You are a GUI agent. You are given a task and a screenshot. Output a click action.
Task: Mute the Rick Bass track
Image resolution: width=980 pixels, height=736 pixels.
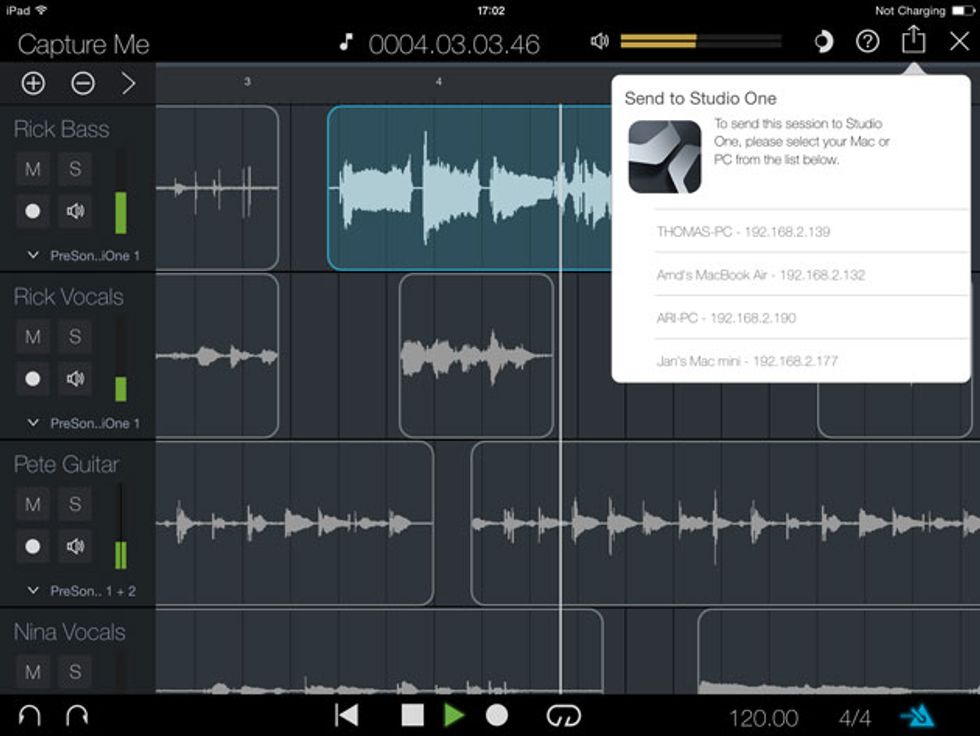[33, 169]
